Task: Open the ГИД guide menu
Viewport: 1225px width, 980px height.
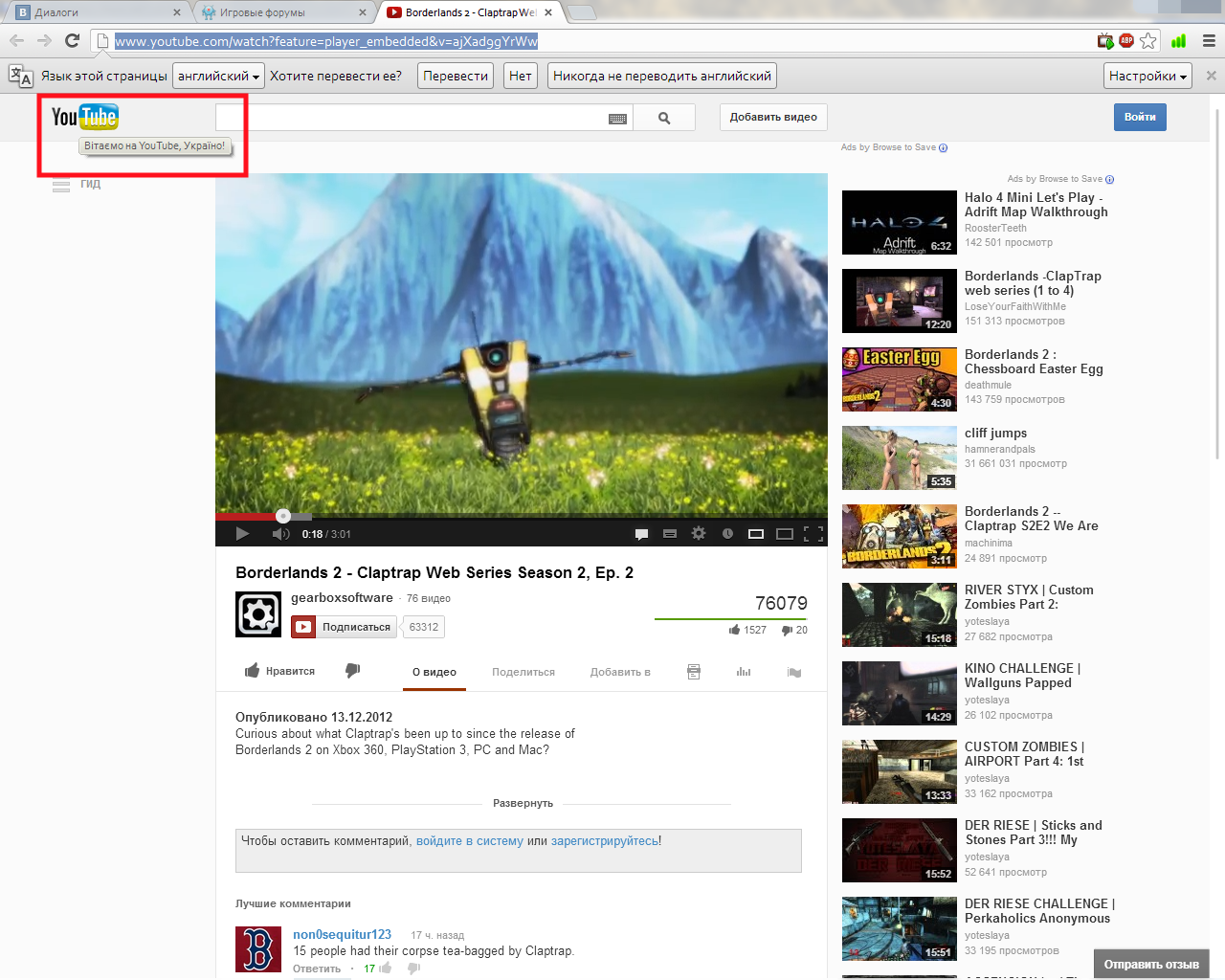Action: [x=77, y=185]
